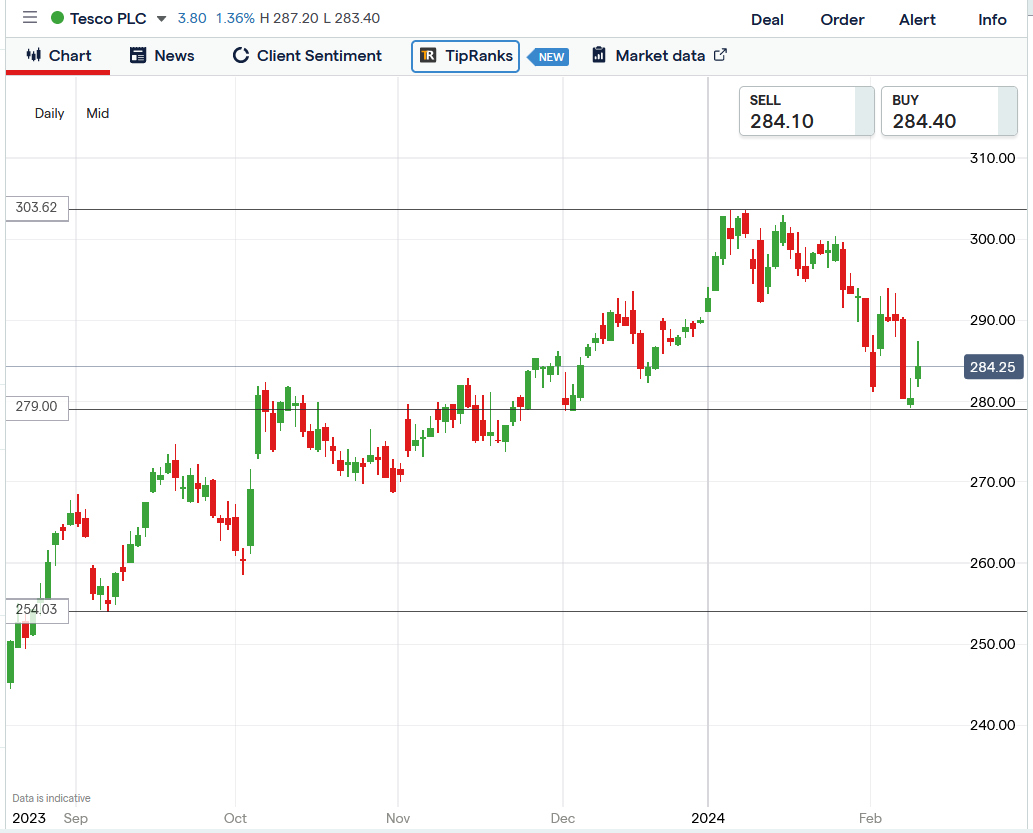
Task: Click the green market status dot
Action: click(x=57, y=18)
